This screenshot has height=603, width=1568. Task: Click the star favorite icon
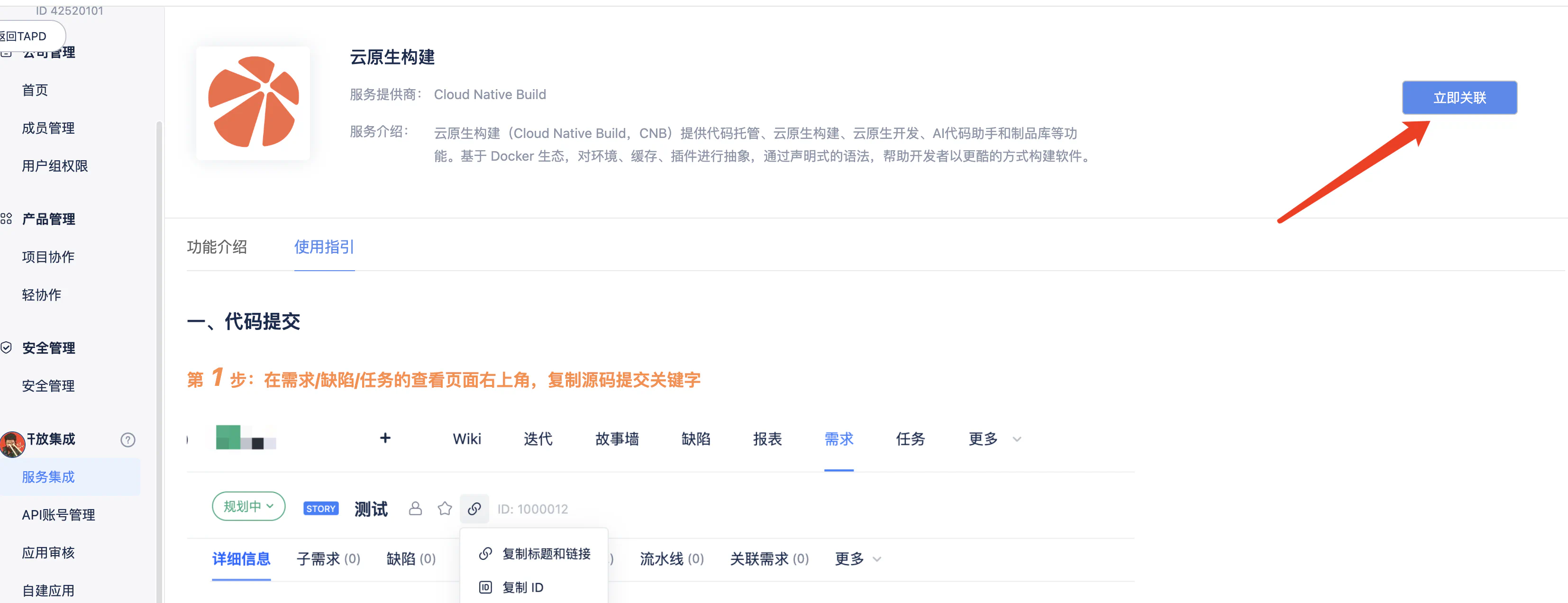click(444, 509)
